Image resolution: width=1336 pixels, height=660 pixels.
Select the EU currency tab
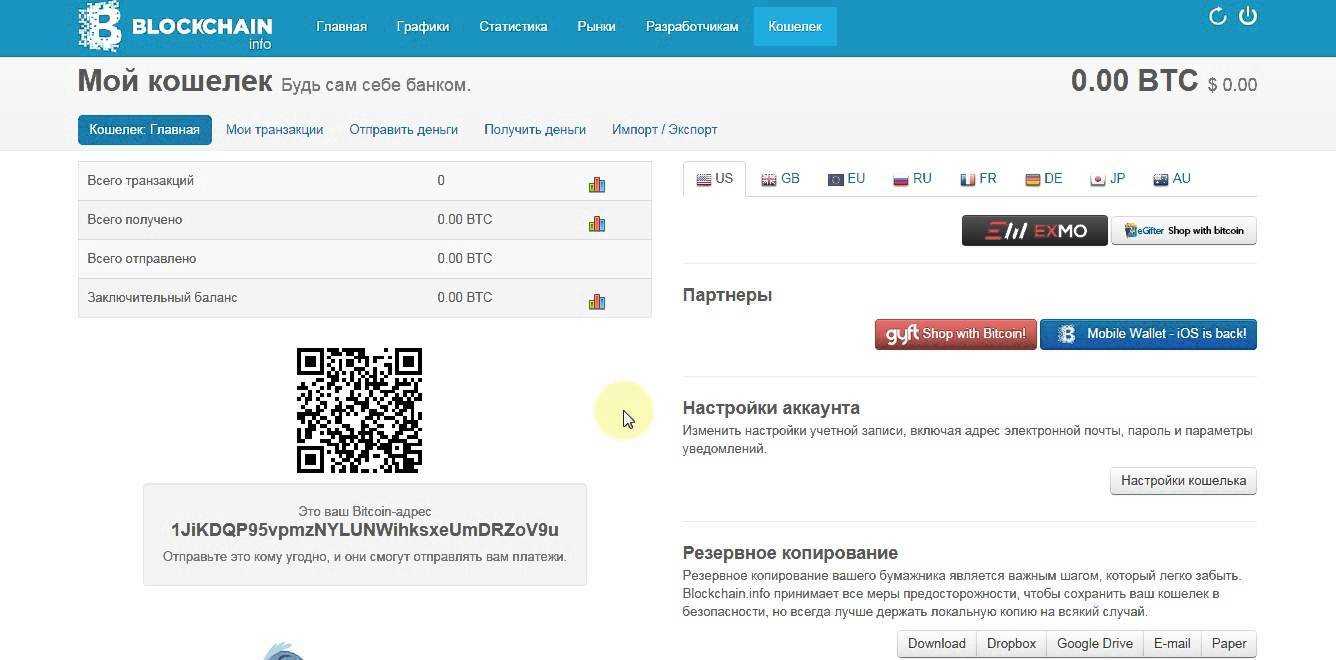[x=846, y=179]
